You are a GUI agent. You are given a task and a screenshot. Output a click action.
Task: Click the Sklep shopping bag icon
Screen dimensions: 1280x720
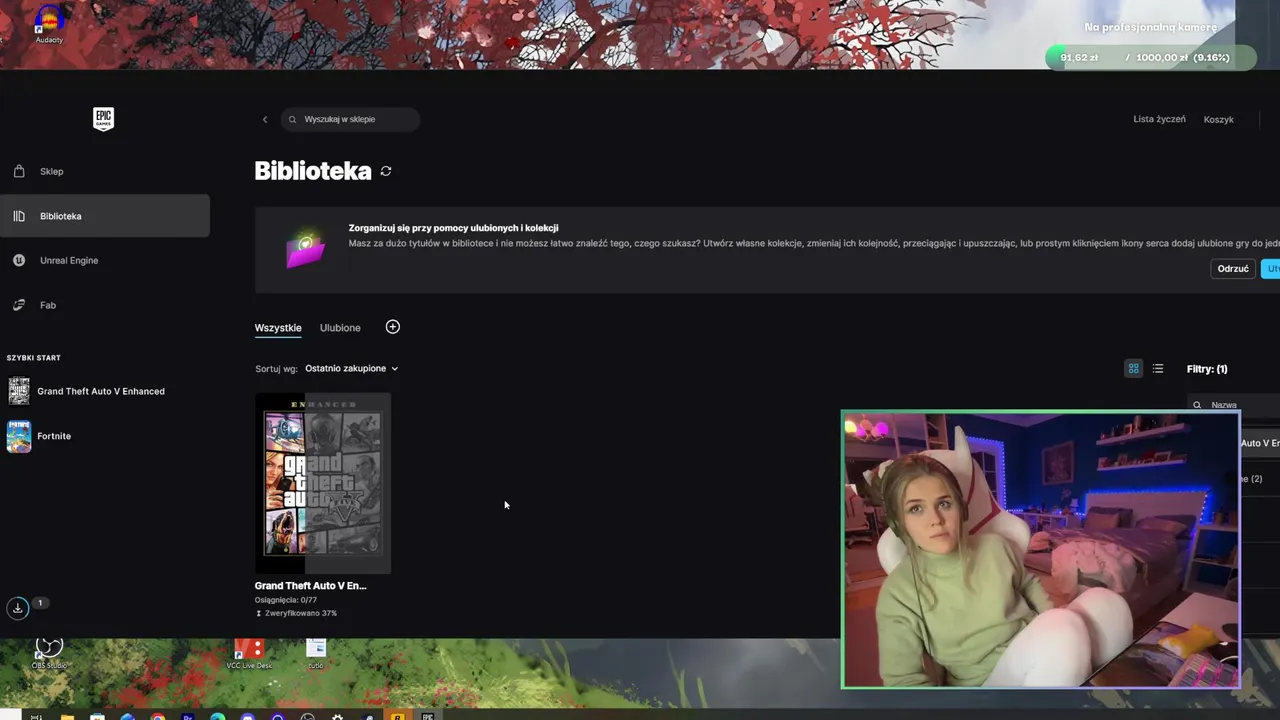(19, 171)
